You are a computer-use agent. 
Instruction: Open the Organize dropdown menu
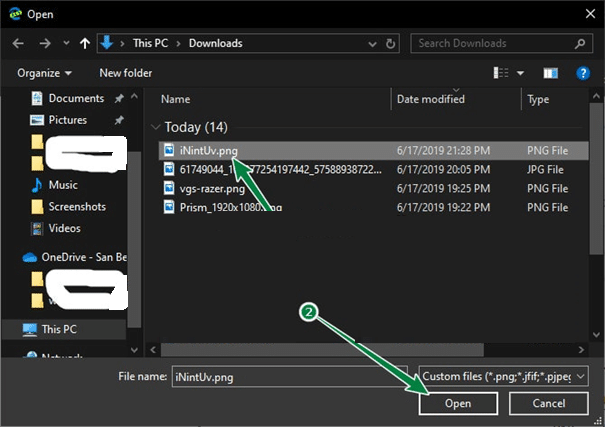pyautogui.click(x=45, y=73)
